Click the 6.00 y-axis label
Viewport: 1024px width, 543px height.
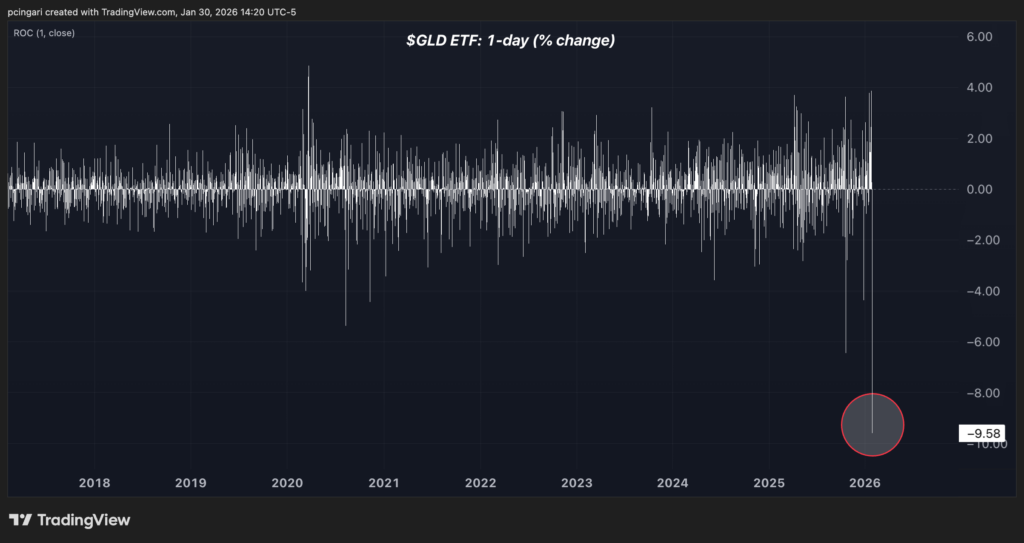(x=978, y=37)
